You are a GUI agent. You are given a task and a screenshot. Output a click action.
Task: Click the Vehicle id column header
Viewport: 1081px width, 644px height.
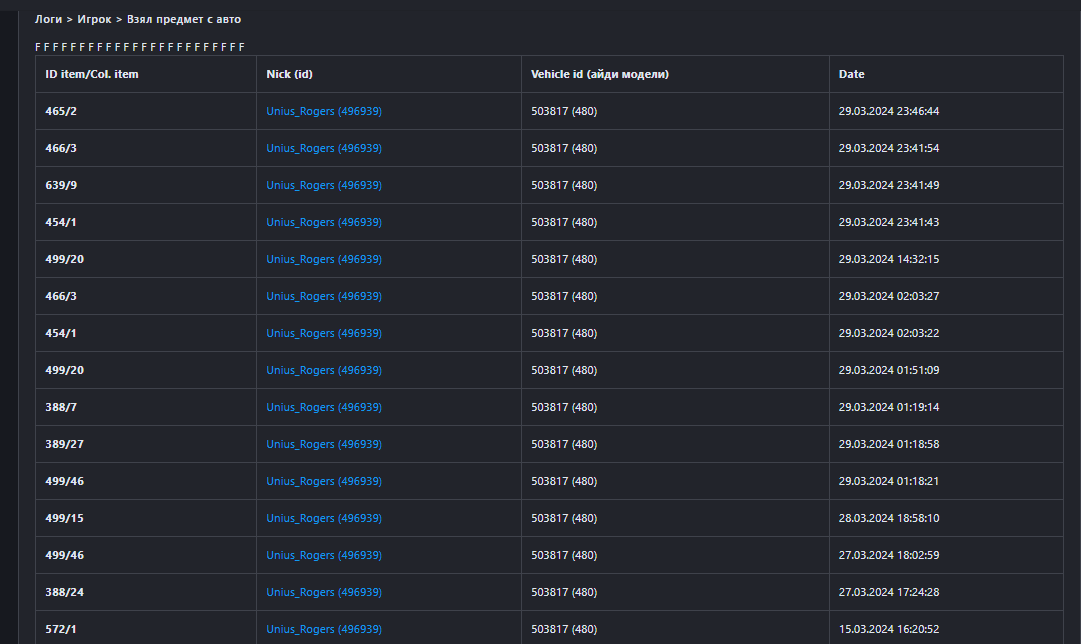coord(599,74)
